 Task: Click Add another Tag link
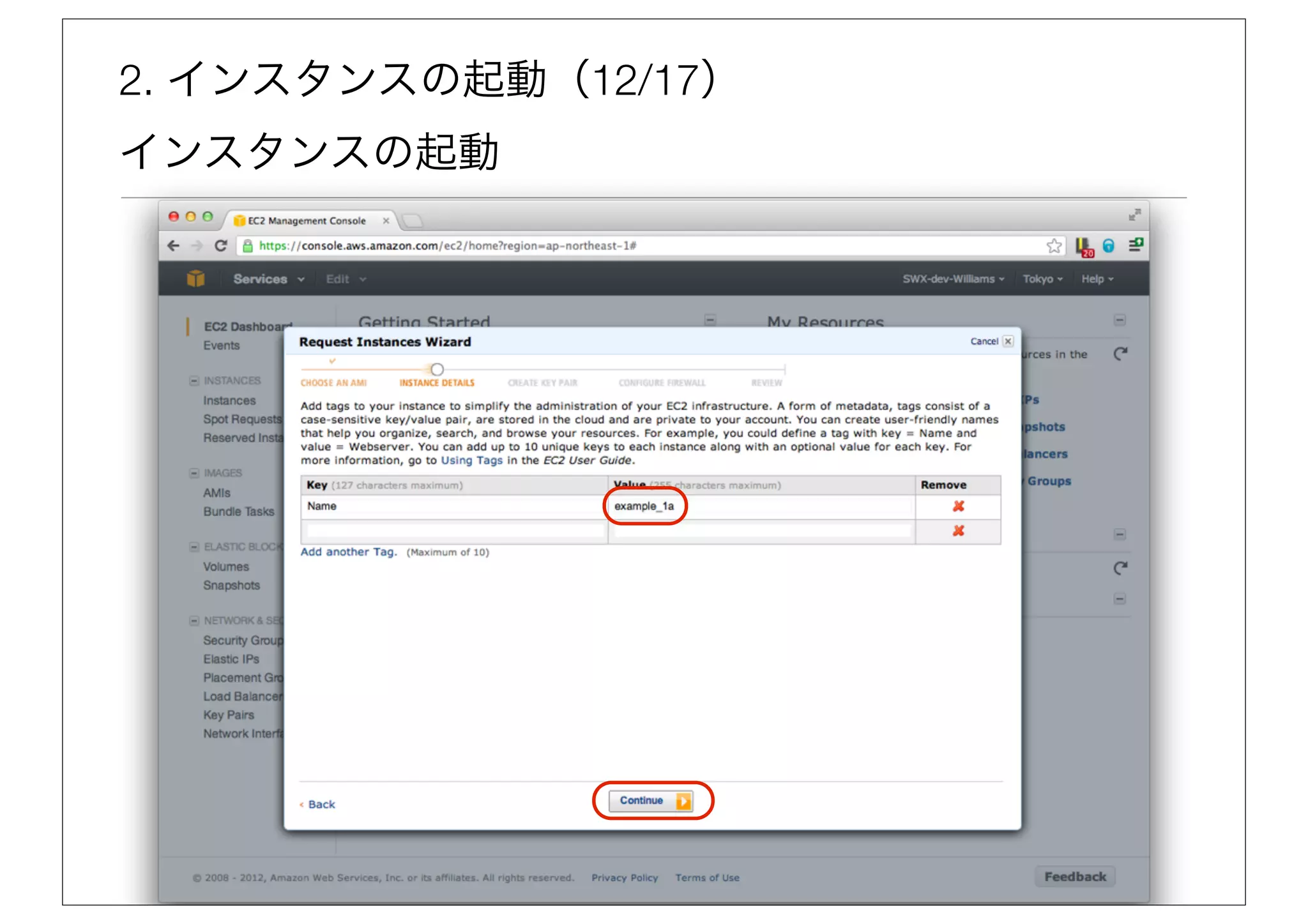pos(349,552)
